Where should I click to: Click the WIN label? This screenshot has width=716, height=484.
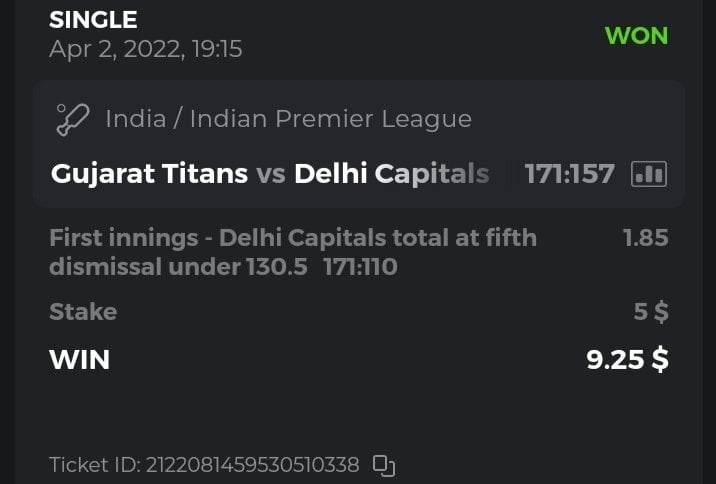coord(79,359)
